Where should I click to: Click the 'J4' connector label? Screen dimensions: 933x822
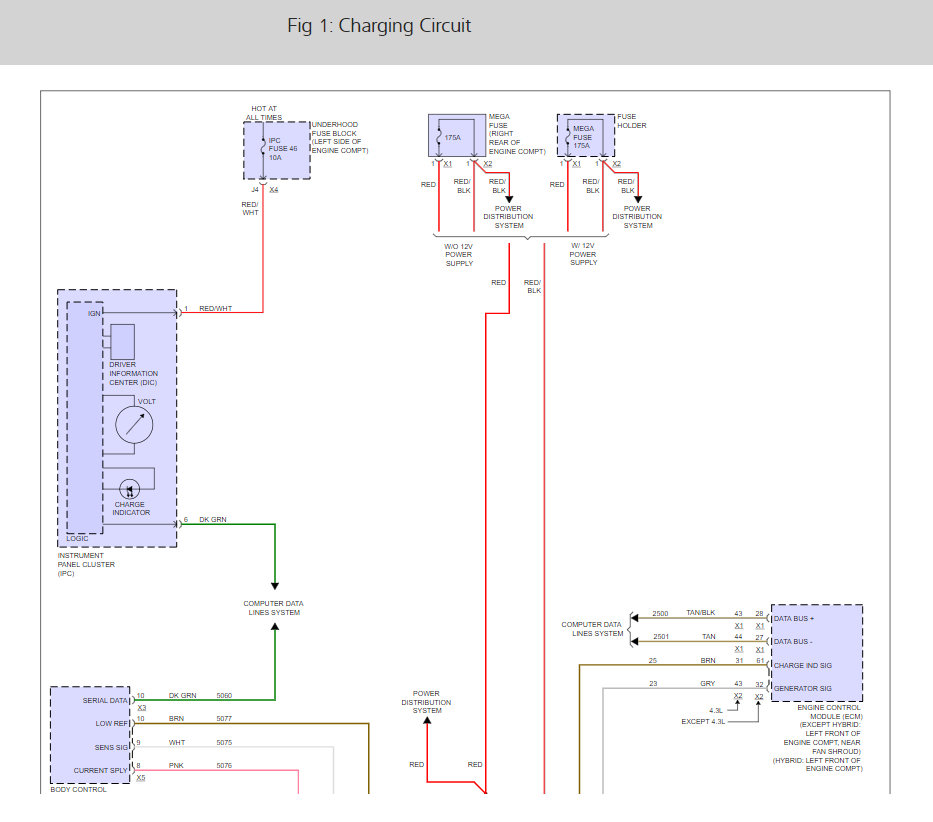point(255,189)
